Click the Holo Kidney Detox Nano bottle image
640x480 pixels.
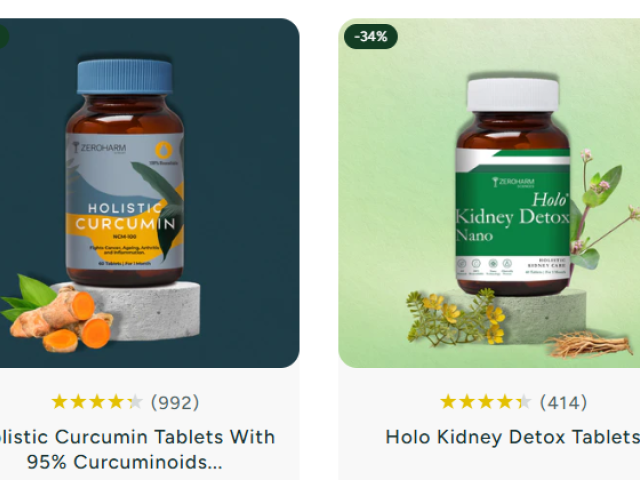click(x=513, y=187)
